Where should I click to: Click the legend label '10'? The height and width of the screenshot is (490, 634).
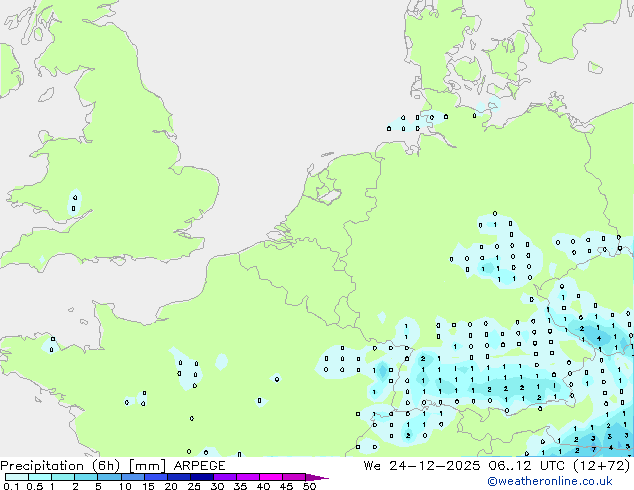click(x=125, y=486)
